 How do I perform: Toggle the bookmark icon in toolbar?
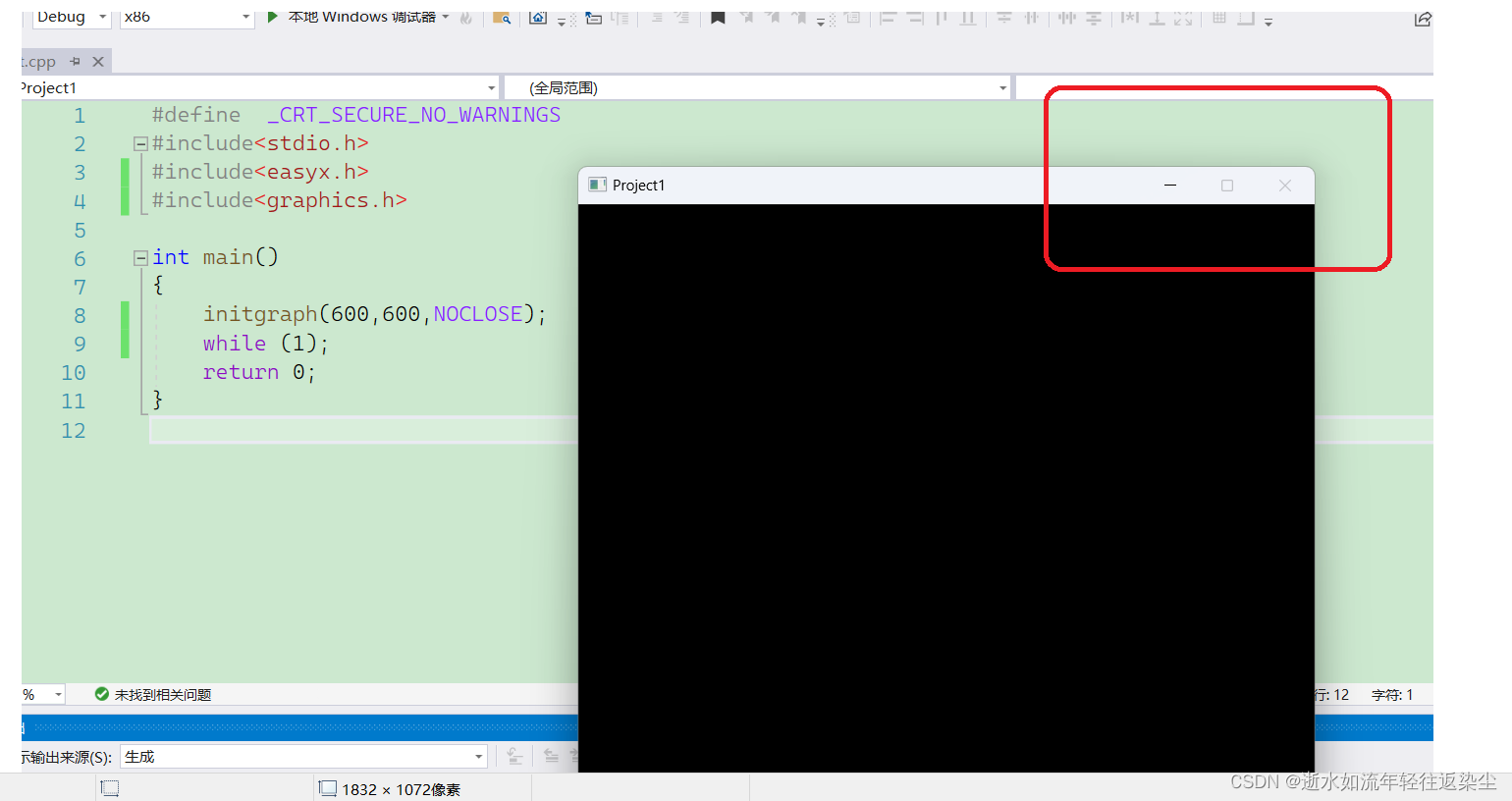718,18
